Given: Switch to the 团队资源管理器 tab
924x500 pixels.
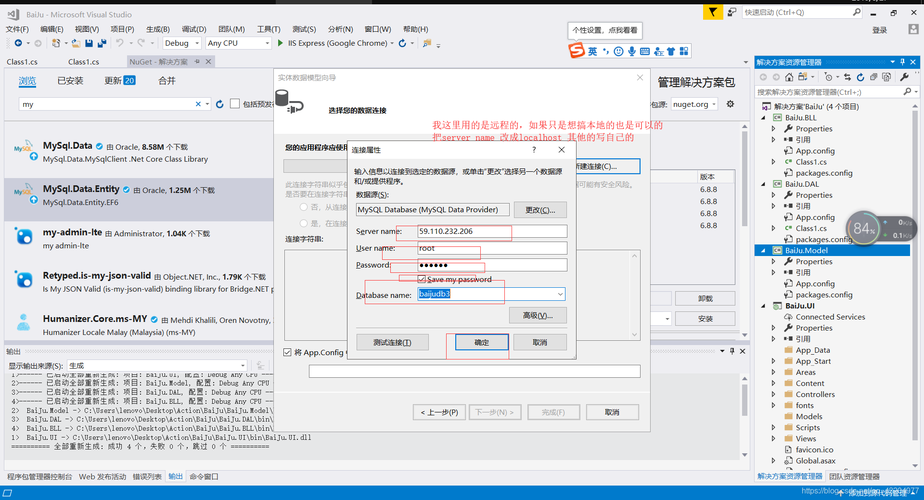Looking at the screenshot, I should point(854,476).
